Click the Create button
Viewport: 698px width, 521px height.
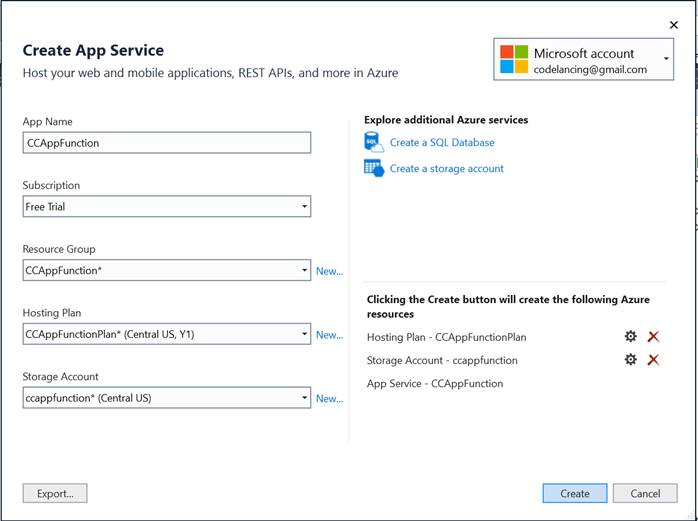click(574, 493)
